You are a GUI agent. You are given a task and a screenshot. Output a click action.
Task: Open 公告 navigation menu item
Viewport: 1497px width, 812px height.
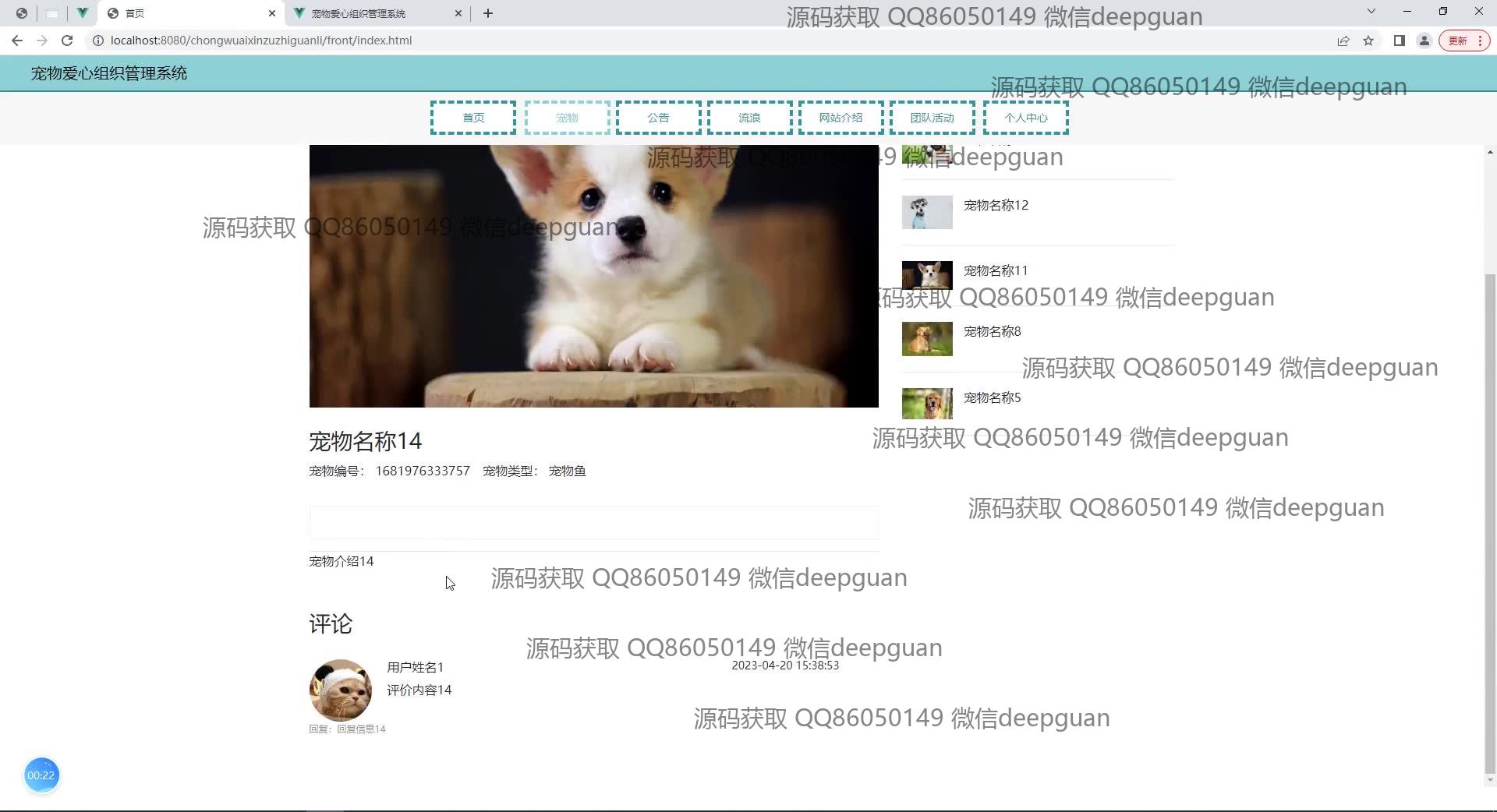(659, 118)
